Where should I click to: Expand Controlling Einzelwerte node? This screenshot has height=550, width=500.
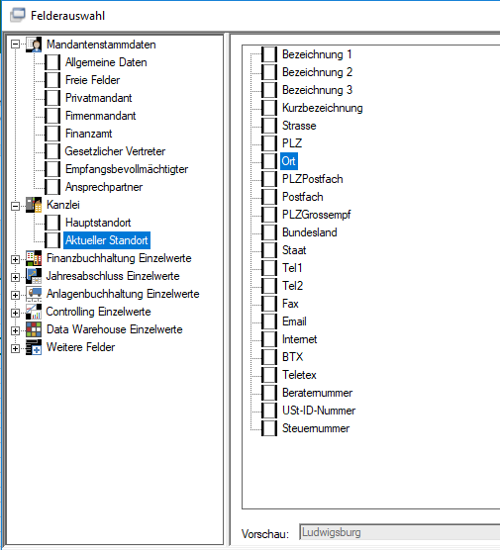click(x=15, y=313)
